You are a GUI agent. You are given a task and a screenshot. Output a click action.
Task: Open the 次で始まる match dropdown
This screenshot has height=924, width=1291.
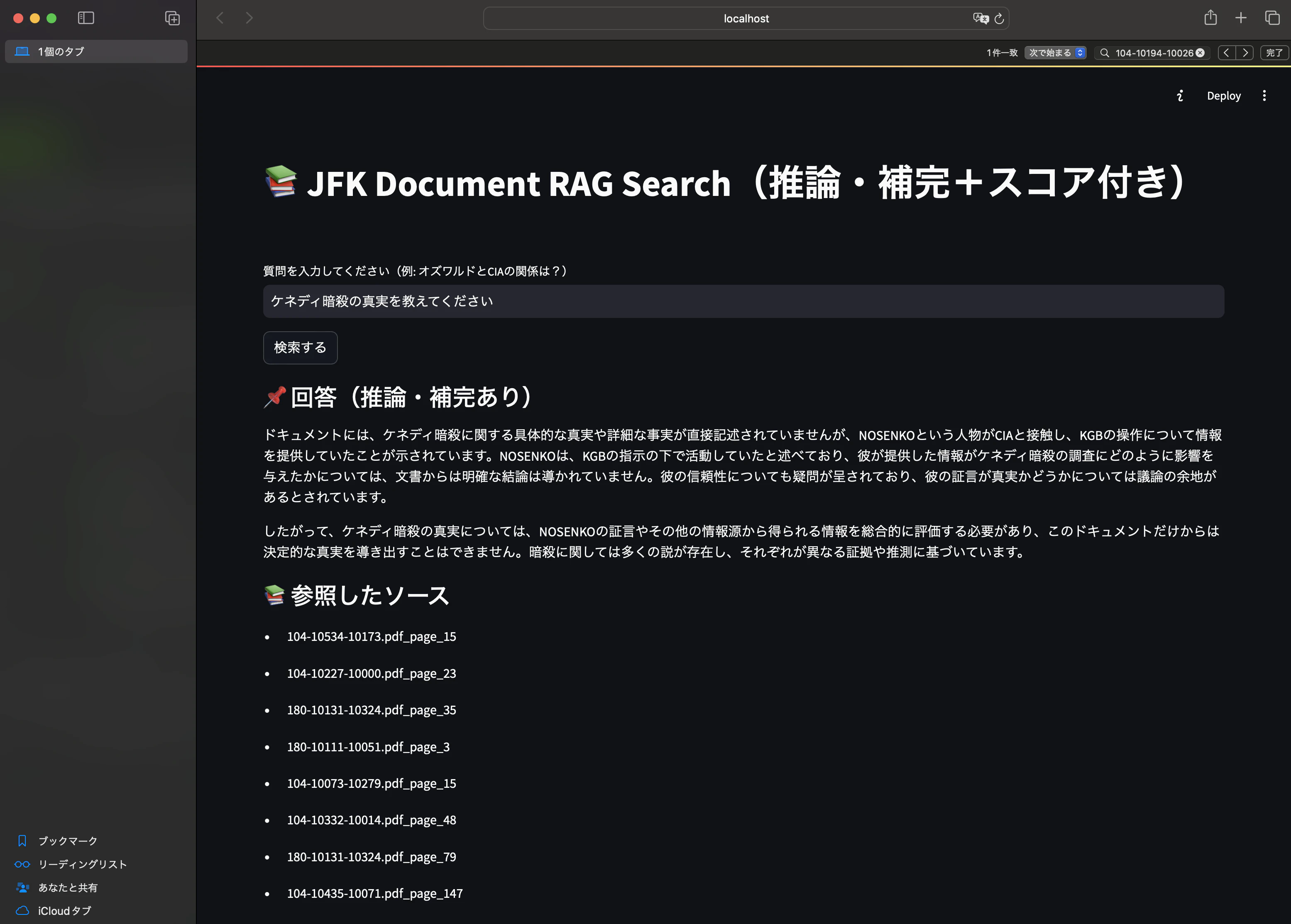coord(1056,53)
